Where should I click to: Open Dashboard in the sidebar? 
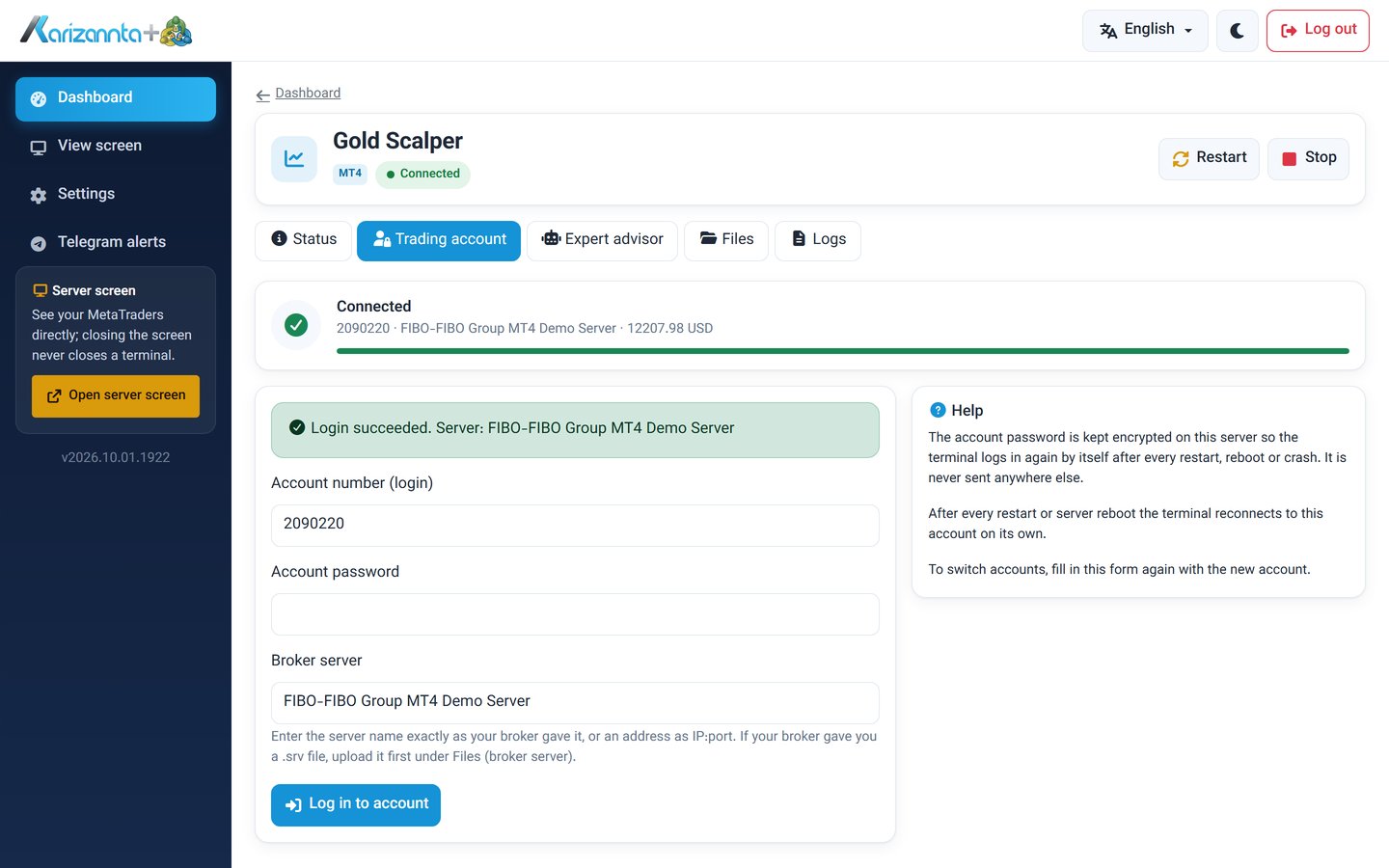116,98
